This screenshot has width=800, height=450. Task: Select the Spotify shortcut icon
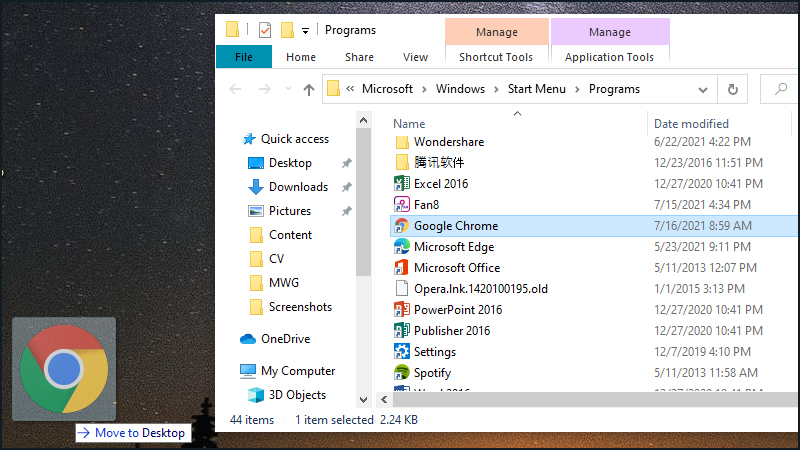click(x=402, y=373)
